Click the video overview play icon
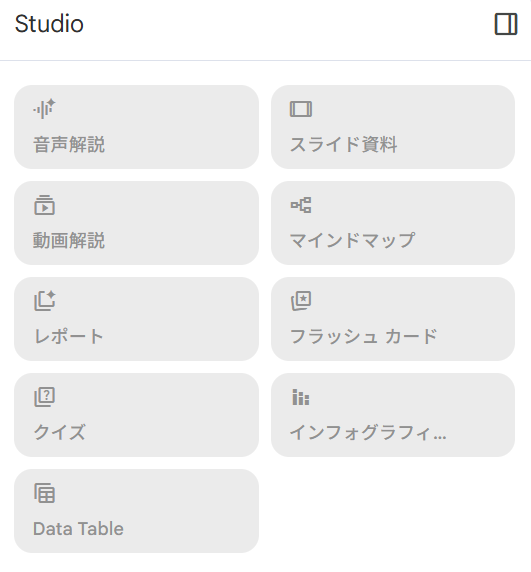531x572 pixels. pyautogui.click(x=44, y=205)
